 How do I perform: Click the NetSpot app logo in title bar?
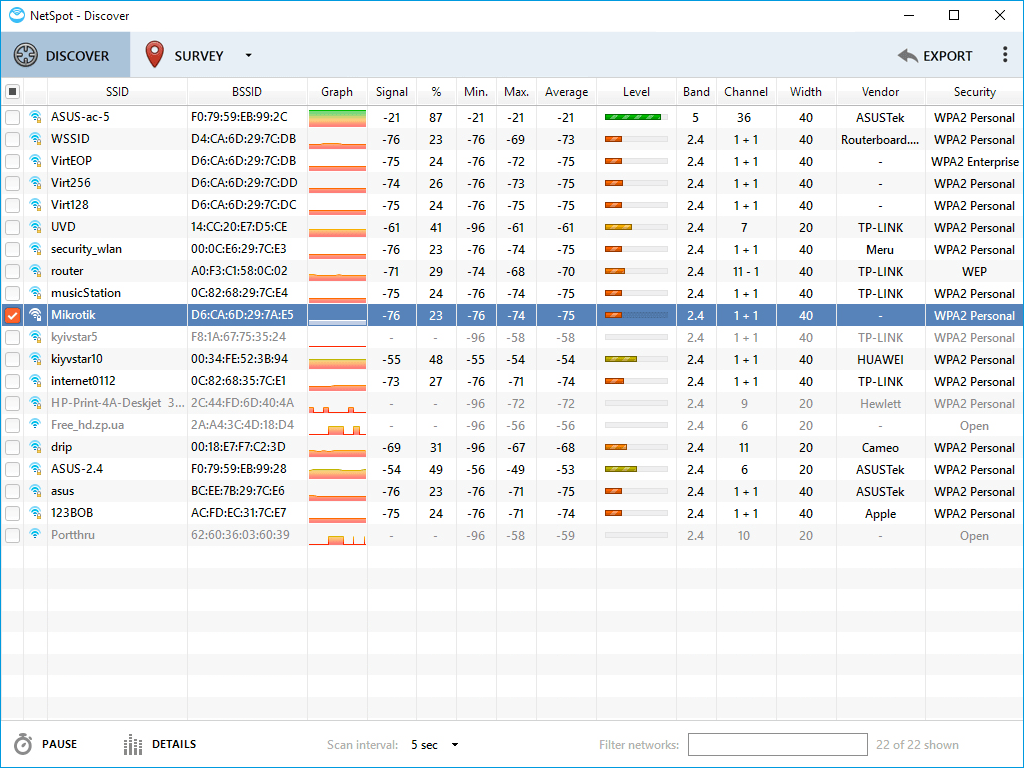click(17, 14)
